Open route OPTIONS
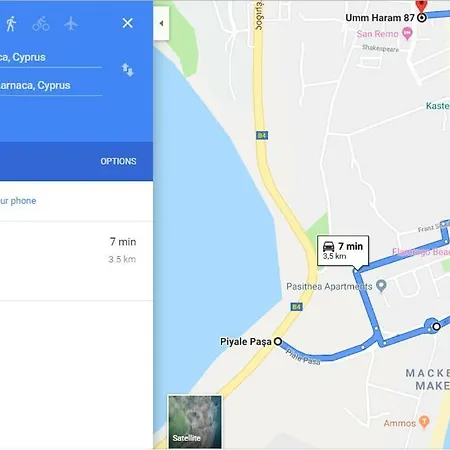The width and height of the screenshot is (450, 450). tap(118, 161)
